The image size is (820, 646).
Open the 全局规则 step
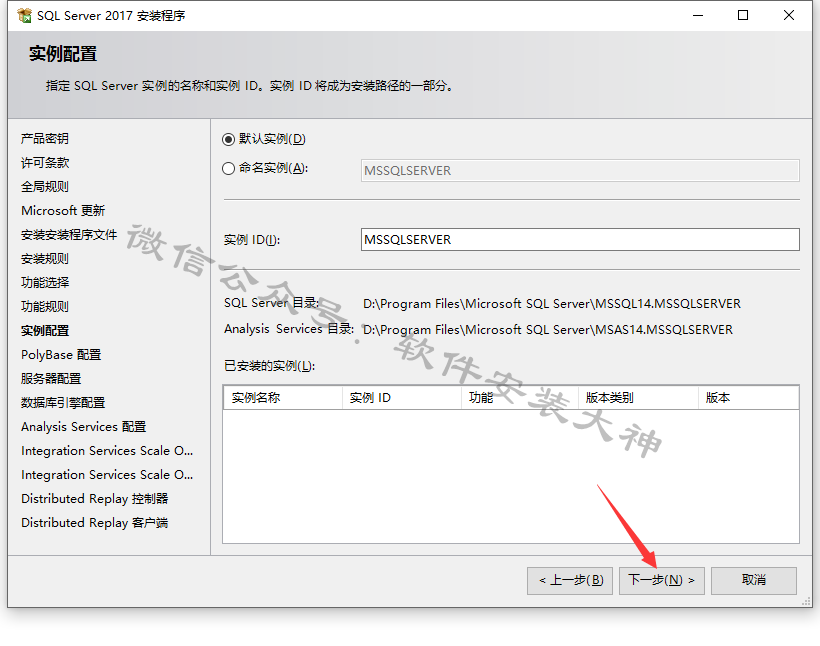click(45, 187)
